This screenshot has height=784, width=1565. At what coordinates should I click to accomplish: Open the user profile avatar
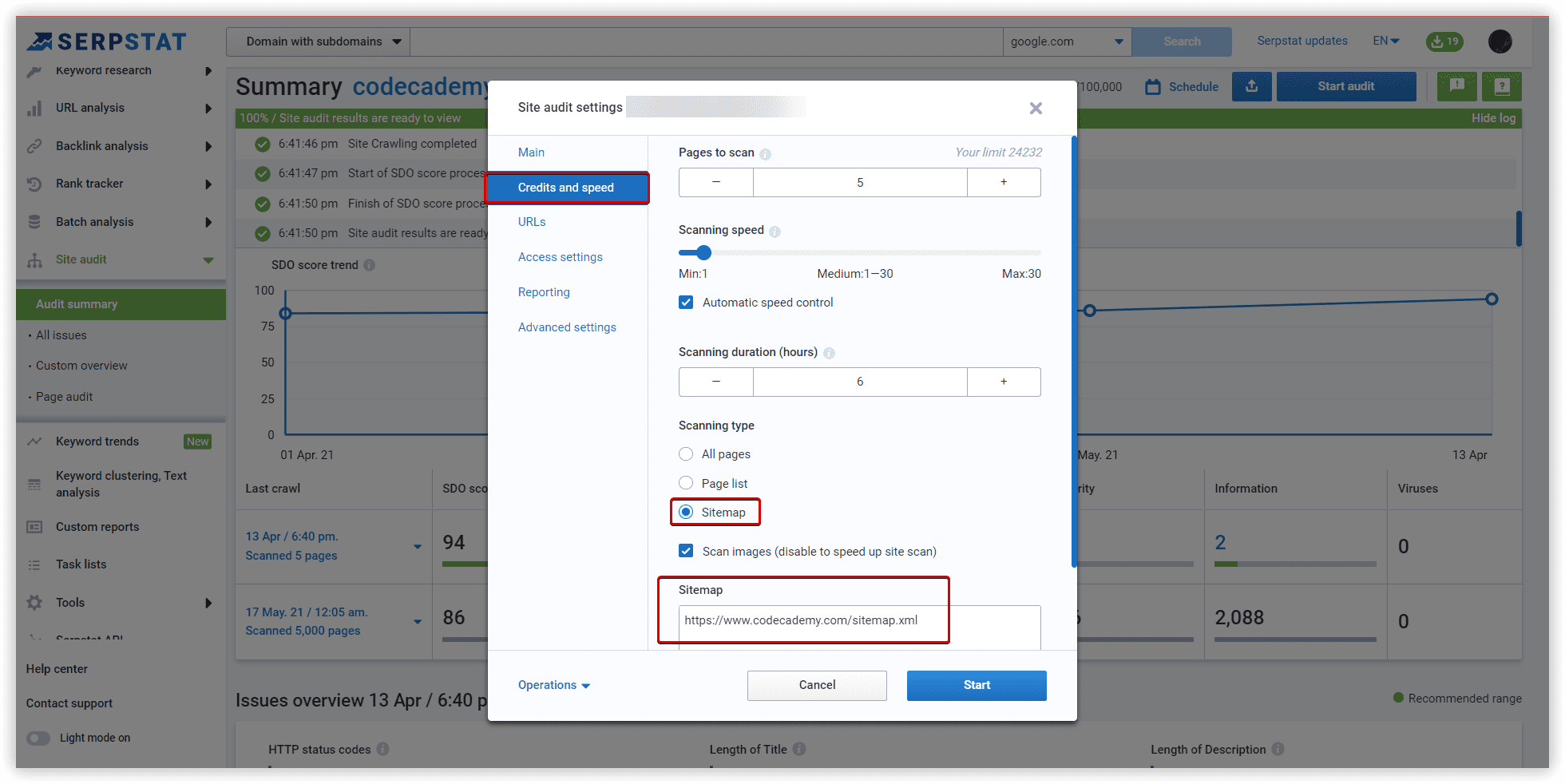coord(1500,42)
